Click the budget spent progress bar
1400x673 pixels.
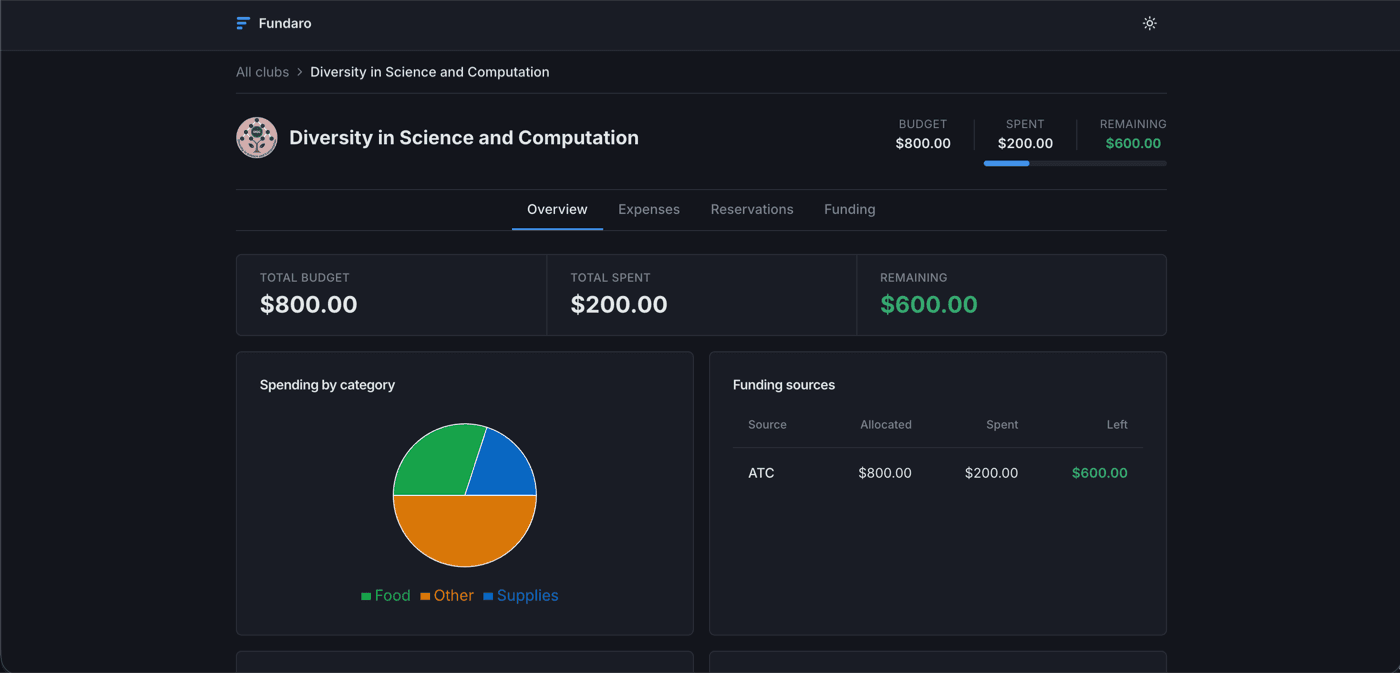coord(1075,163)
